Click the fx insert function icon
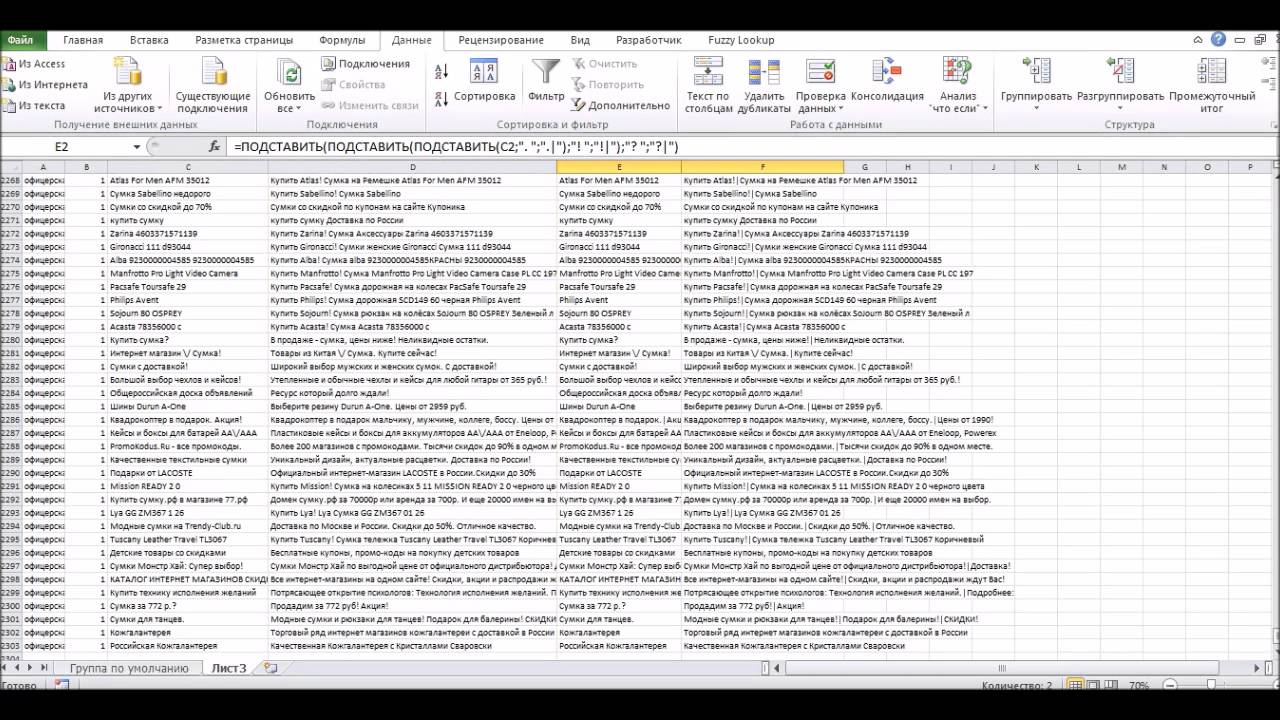Screen dimensions: 1280x720 [x=214, y=146]
